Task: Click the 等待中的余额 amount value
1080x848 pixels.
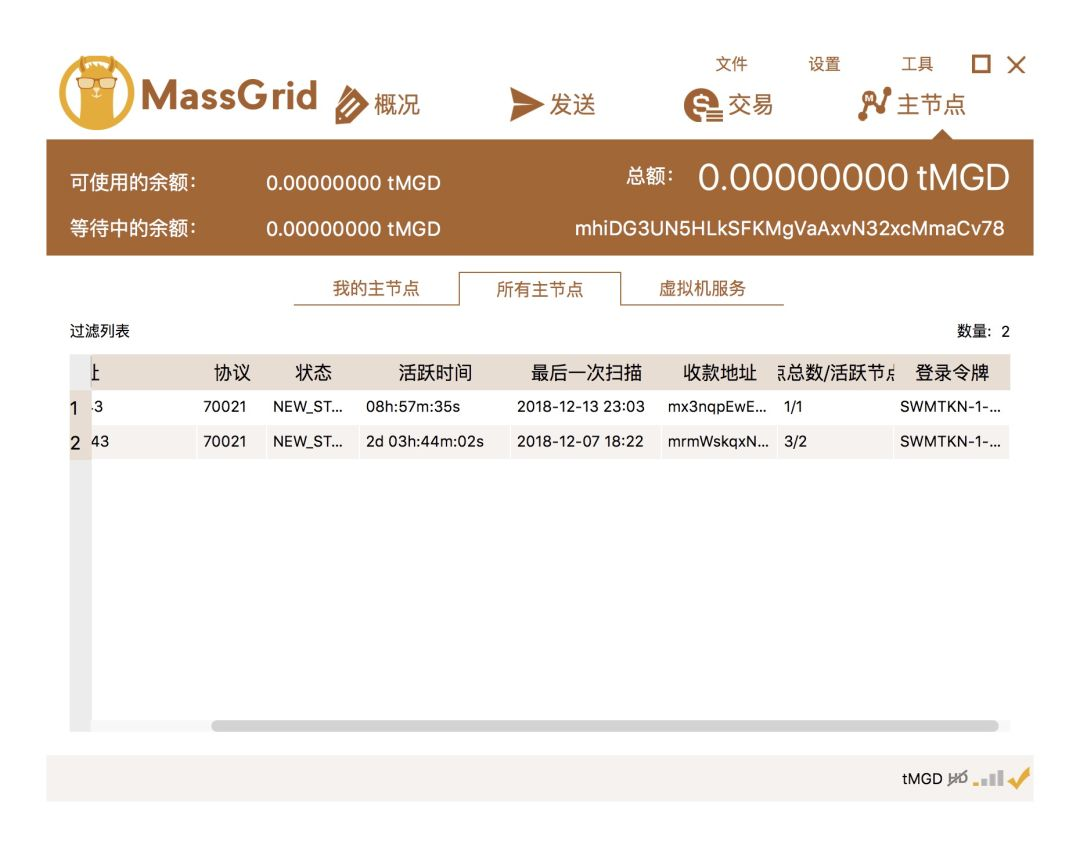Action: [x=353, y=229]
